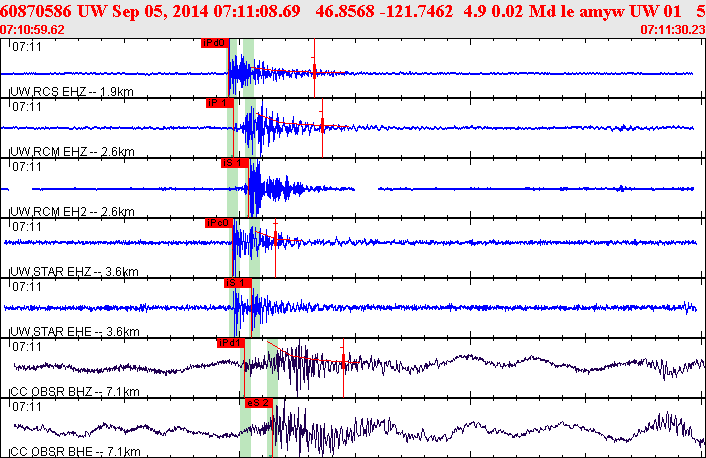Screen dimensions: 706x458
Task: Click the iS 1 pick flag on STAR EHE
Action: pos(238,283)
